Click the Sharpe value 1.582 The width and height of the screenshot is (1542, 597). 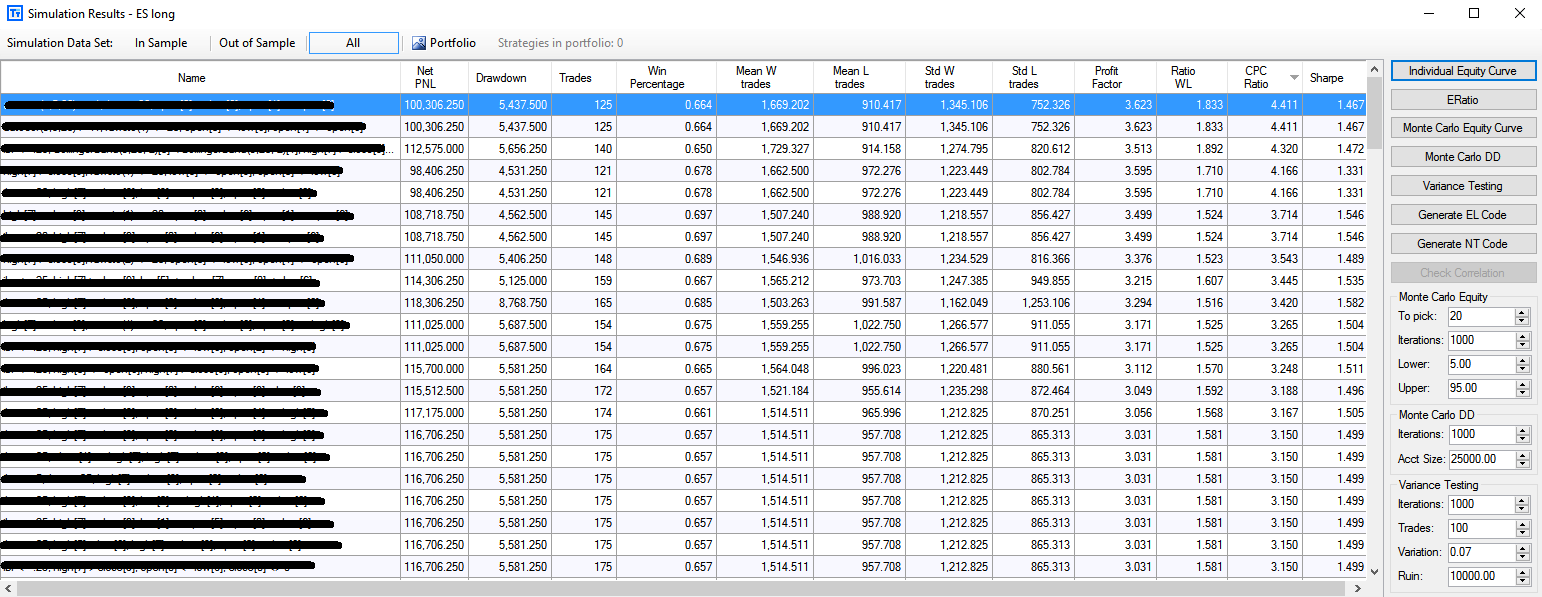click(1334, 303)
